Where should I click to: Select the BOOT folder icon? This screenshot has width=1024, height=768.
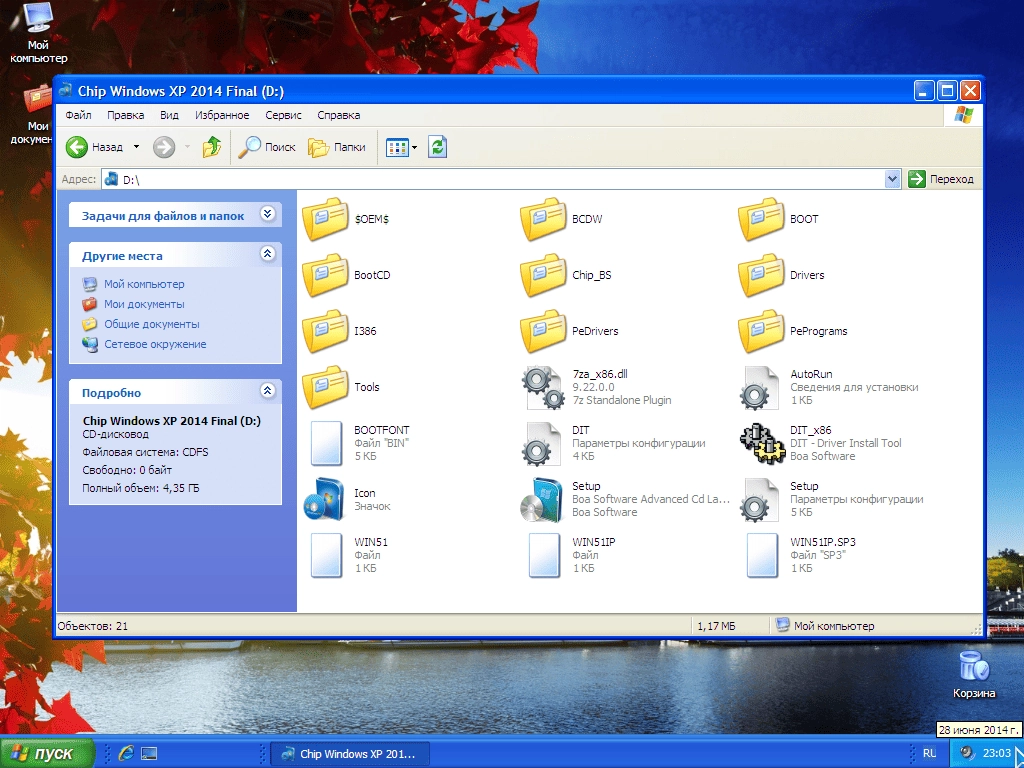(x=761, y=219)
